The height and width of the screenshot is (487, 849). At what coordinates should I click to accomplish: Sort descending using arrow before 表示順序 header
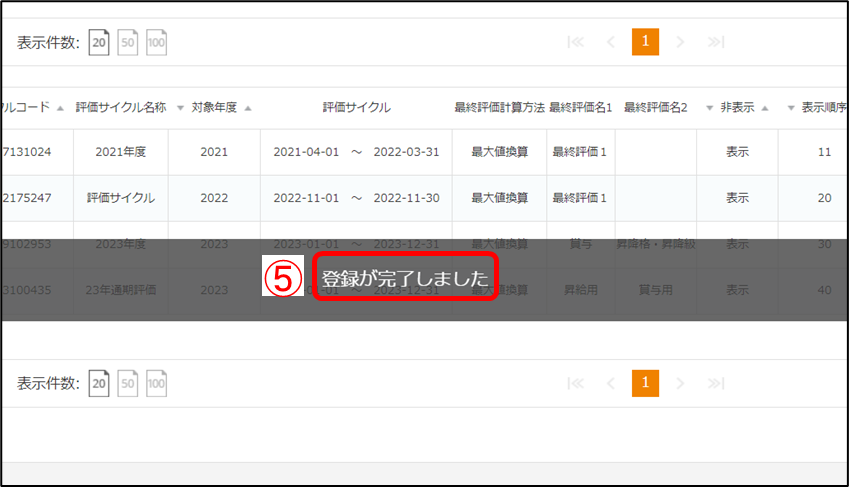click(790, 108)
